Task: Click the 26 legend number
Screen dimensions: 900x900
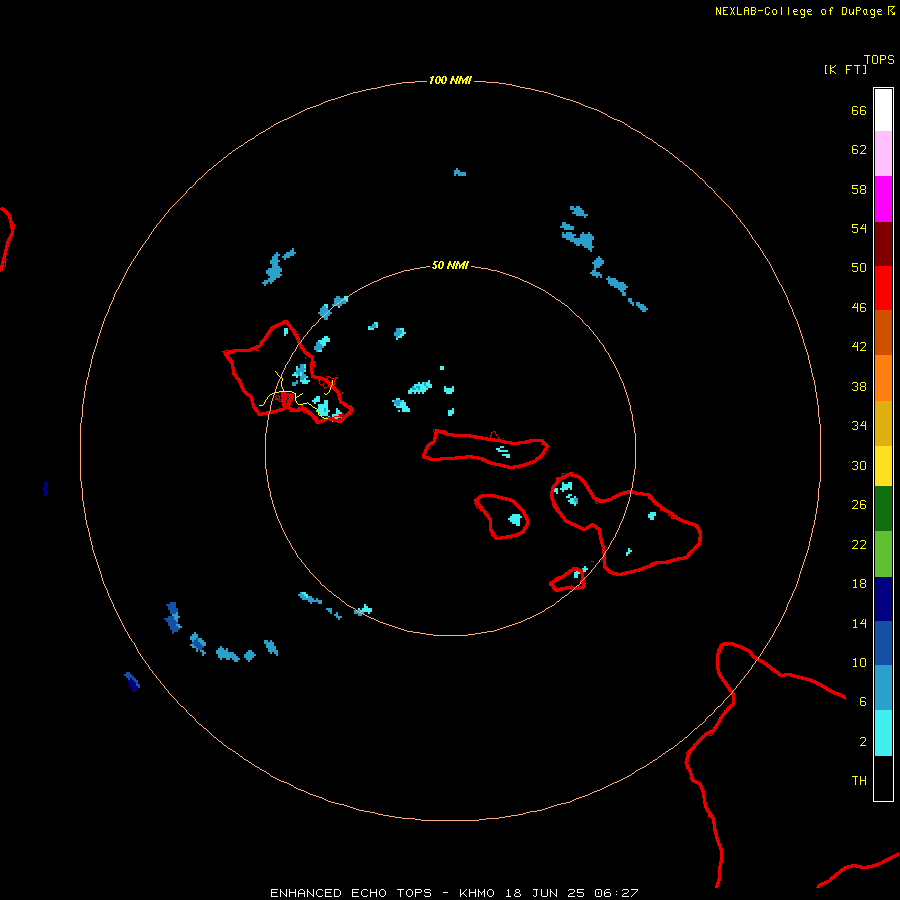Action: pos(859,505)
